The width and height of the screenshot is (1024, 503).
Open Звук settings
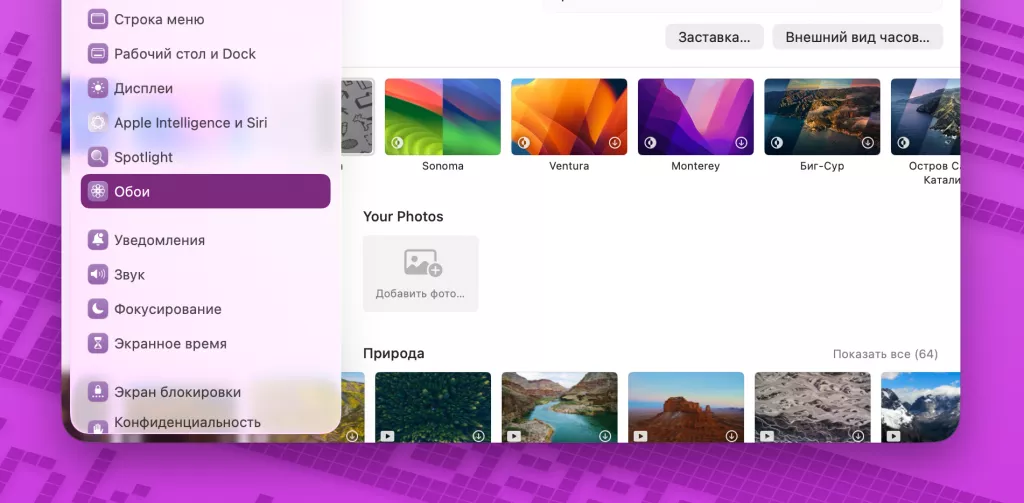(206, 274)
